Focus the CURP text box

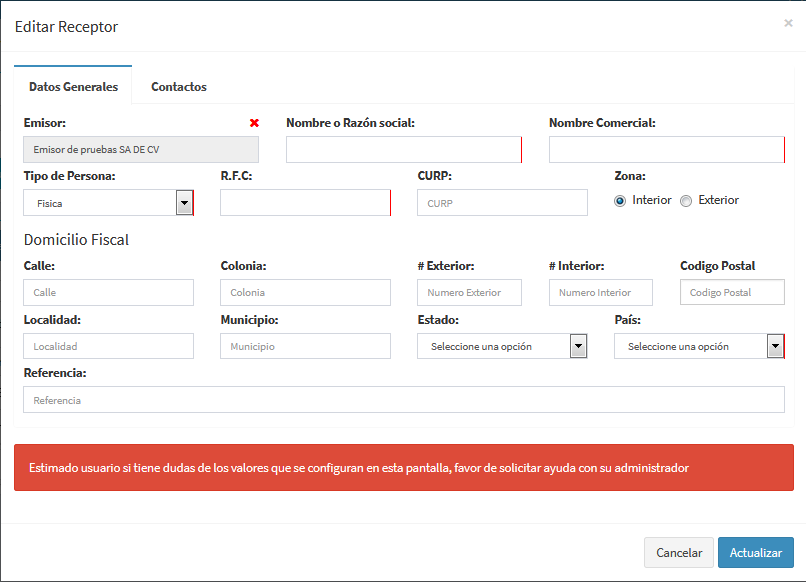coord(502,203)
